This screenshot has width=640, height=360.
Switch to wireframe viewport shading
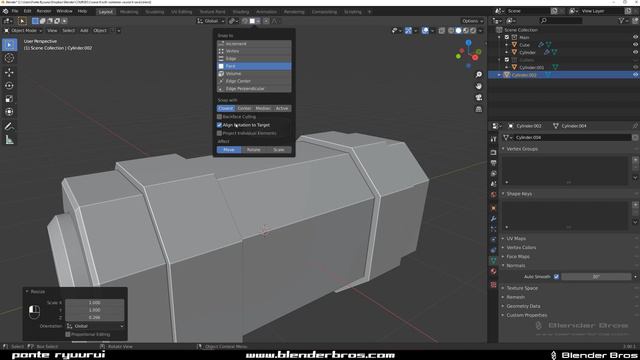[x=451, y=31]
